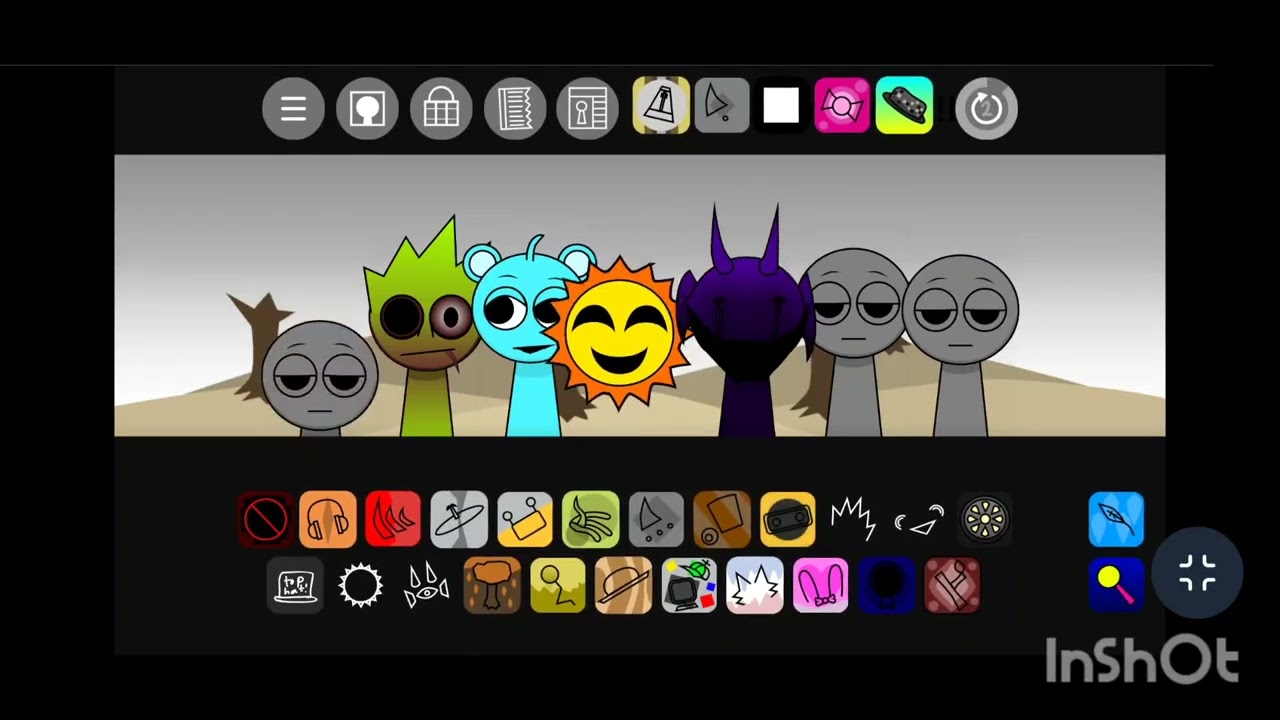Pick the pink bunny ears bow icon
Screen dimensions: 1280x720
click(820, 585)
